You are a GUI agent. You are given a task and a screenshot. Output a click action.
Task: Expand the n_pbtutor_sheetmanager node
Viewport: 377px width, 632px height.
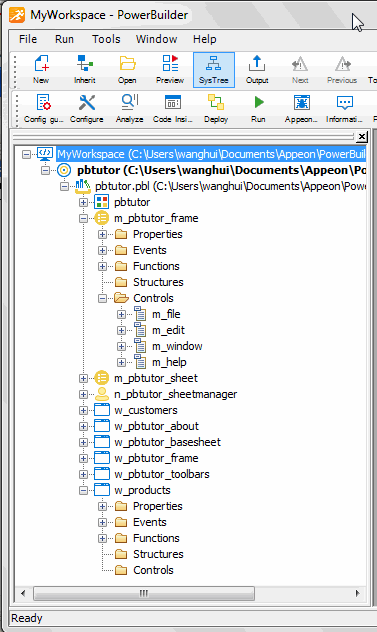tap(83, 394)
